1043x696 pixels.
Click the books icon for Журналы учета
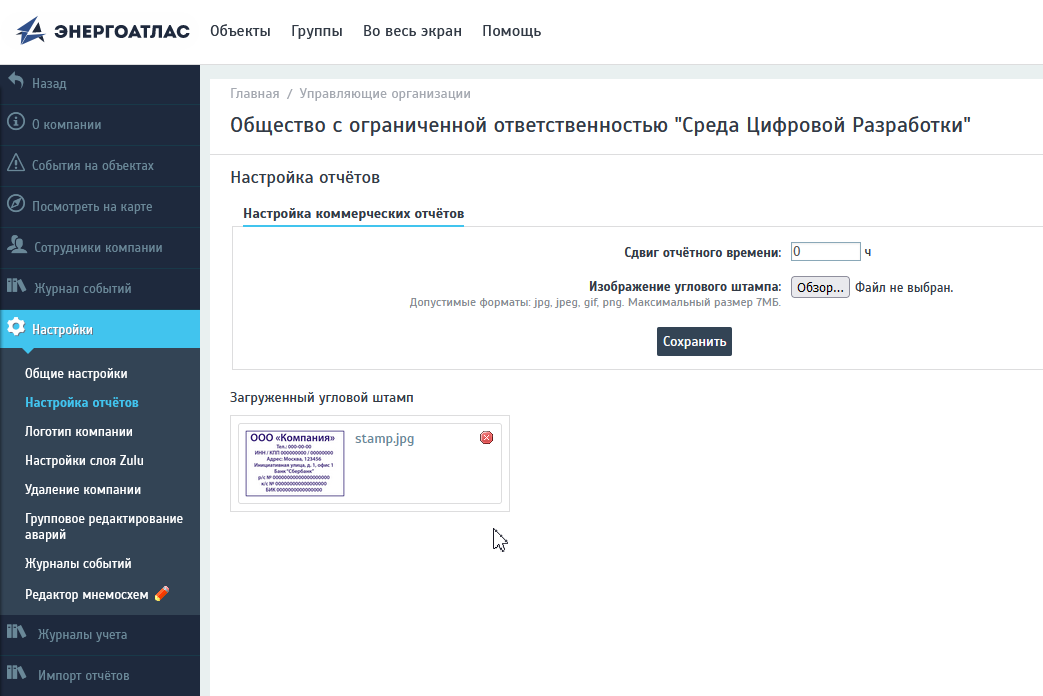point(17,633)
